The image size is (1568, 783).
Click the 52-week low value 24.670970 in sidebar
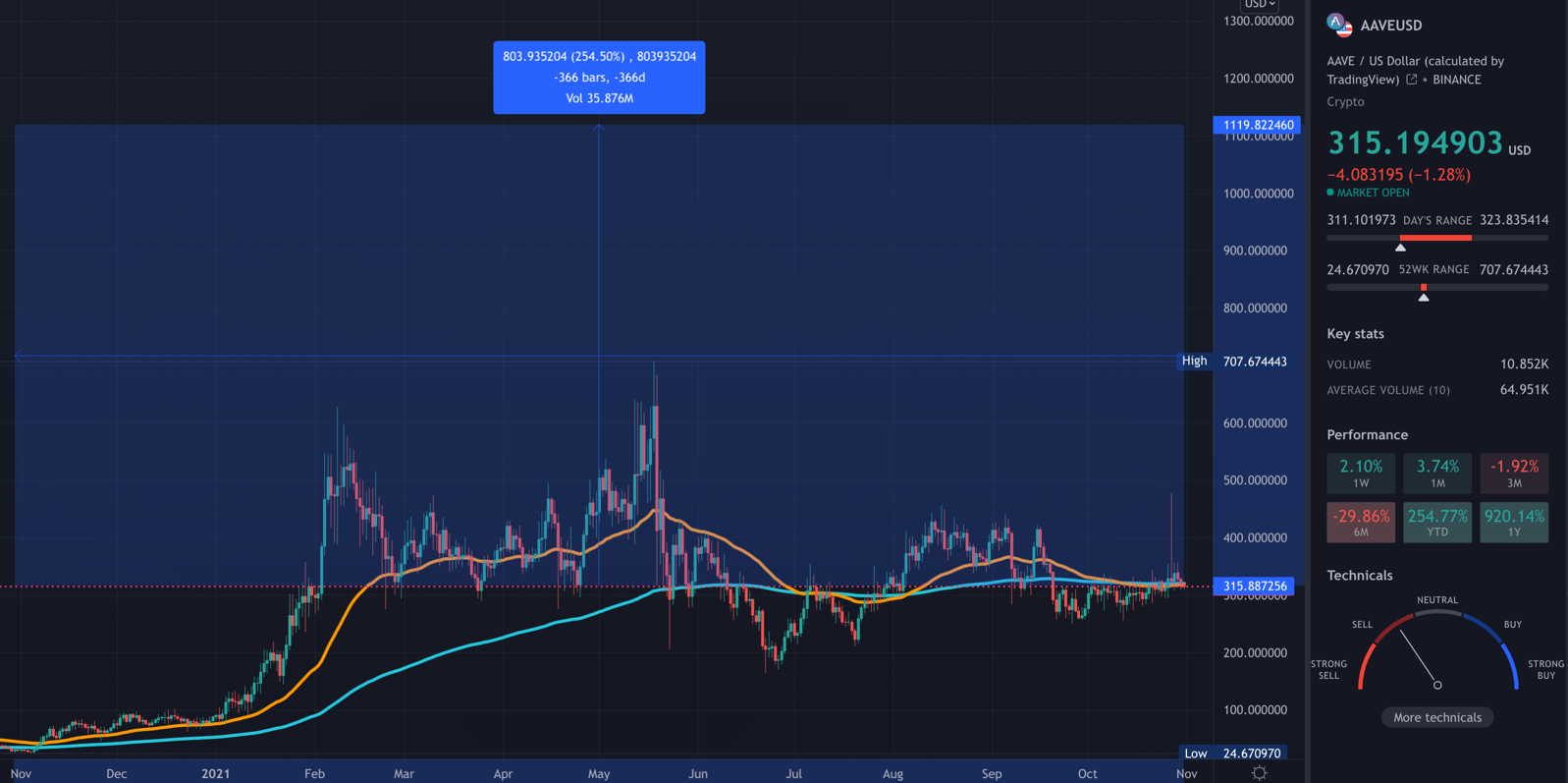[x=1358, y=269]
